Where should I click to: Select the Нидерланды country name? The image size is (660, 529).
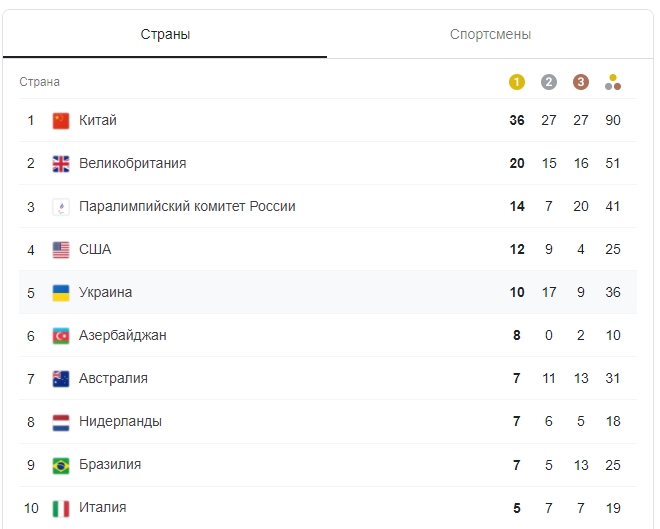point(120,422)
